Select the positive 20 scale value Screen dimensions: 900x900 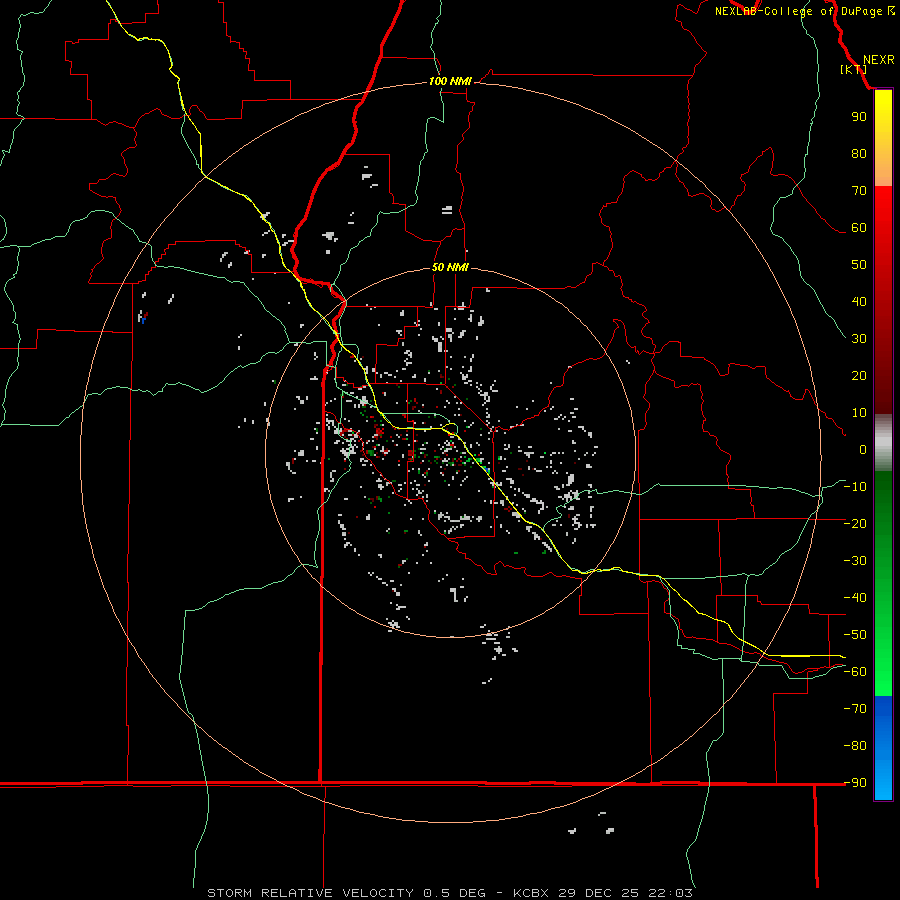coord(859,376)
